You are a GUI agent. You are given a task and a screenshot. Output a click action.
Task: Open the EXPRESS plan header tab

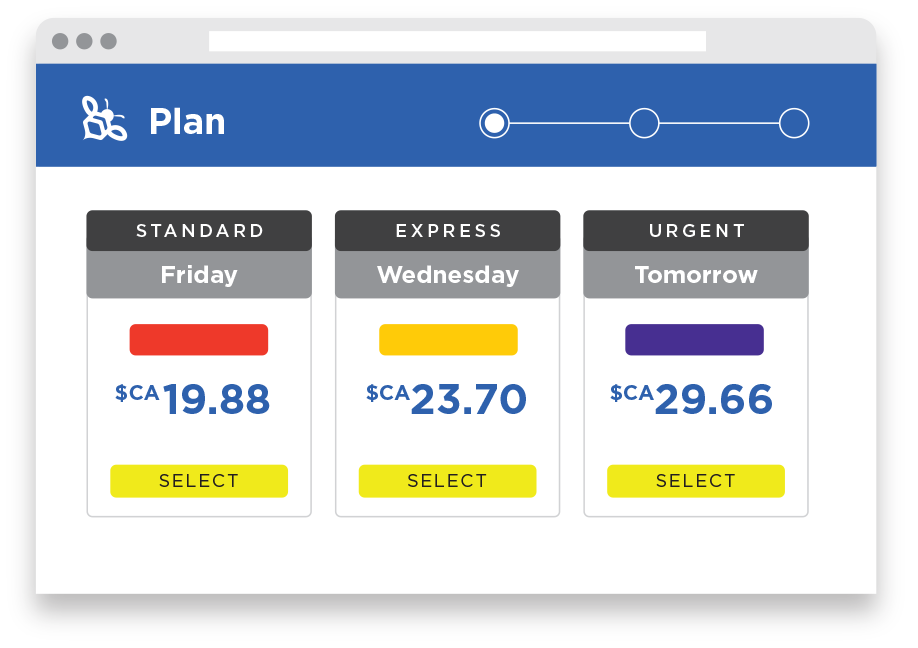point(447,231)
